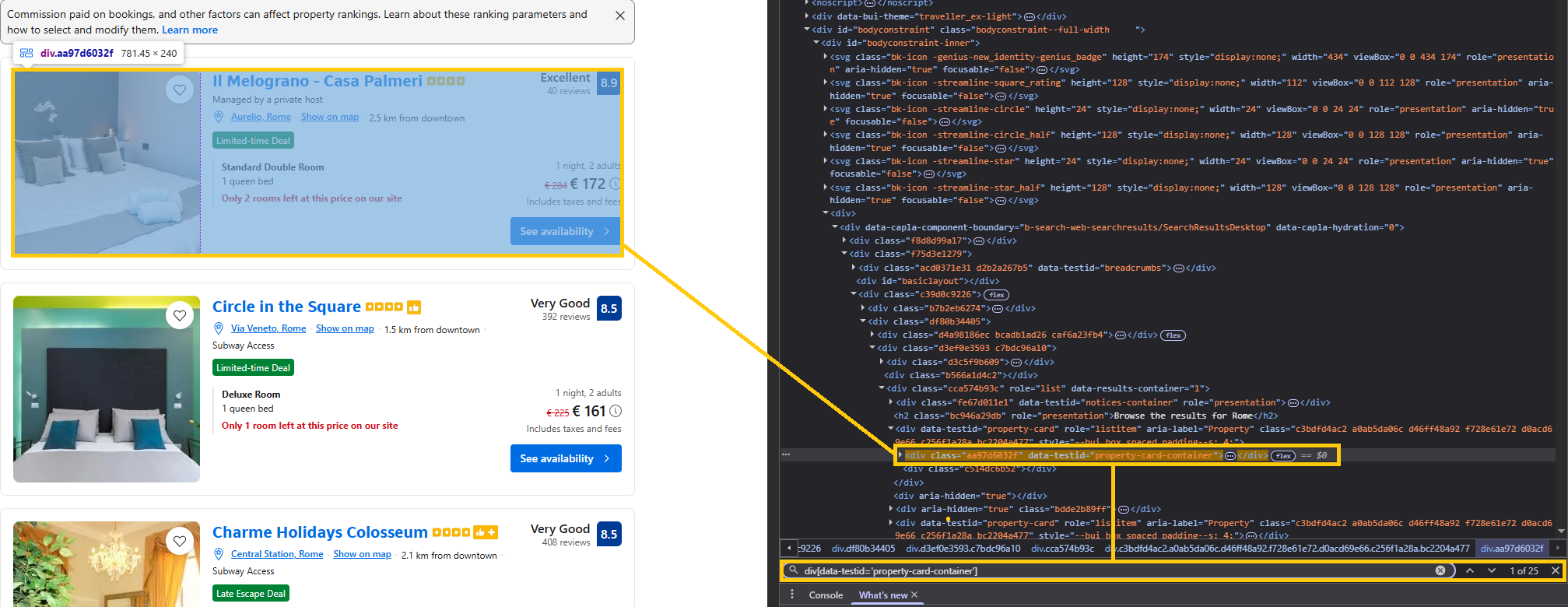Image resolution: width=1568 pixels, height=607 pixels.
Task: Toggle flex badge on c39d0c9226 div
Action: pyautogui.click(x=997, y=295)
